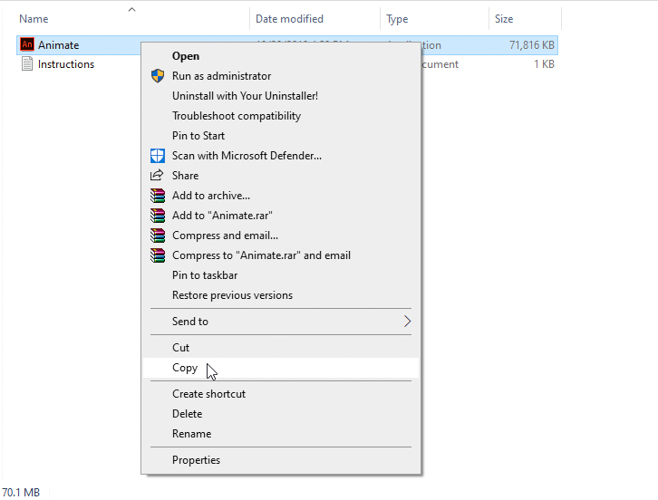The image size is (658, 500).
Task: Select Add to "Animate.rar"
Action: click(x=281, y=215)
